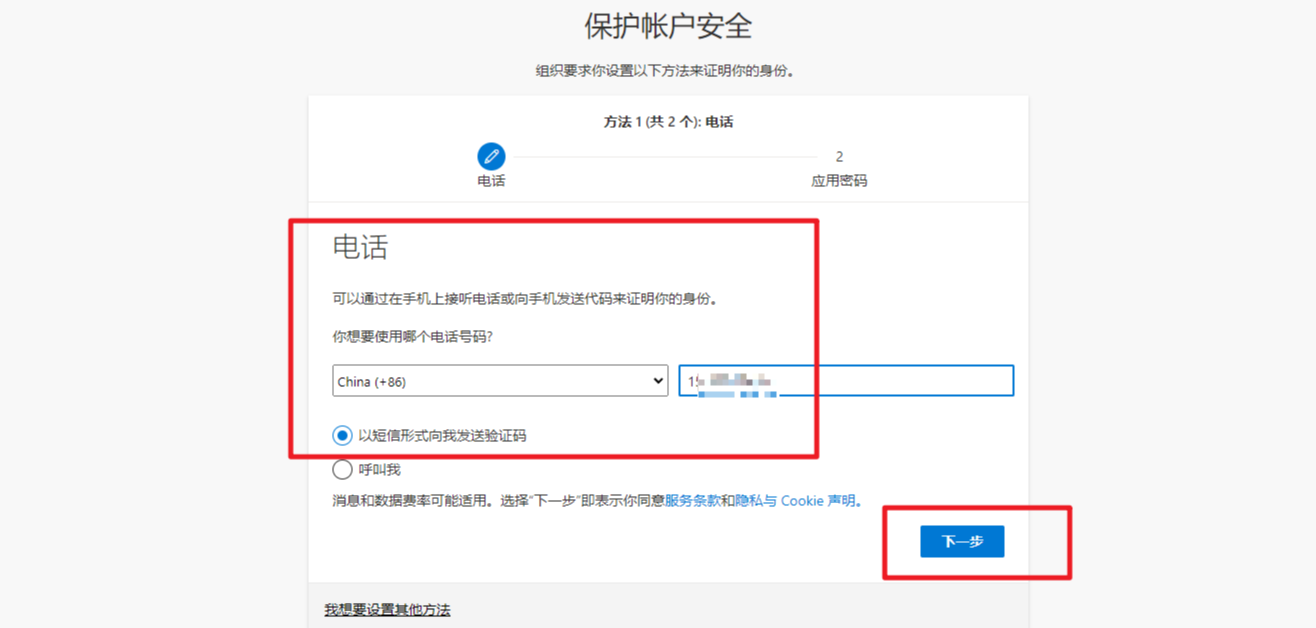Select the 电话 step label
The image size is (1316, 628).
(491, 181)
